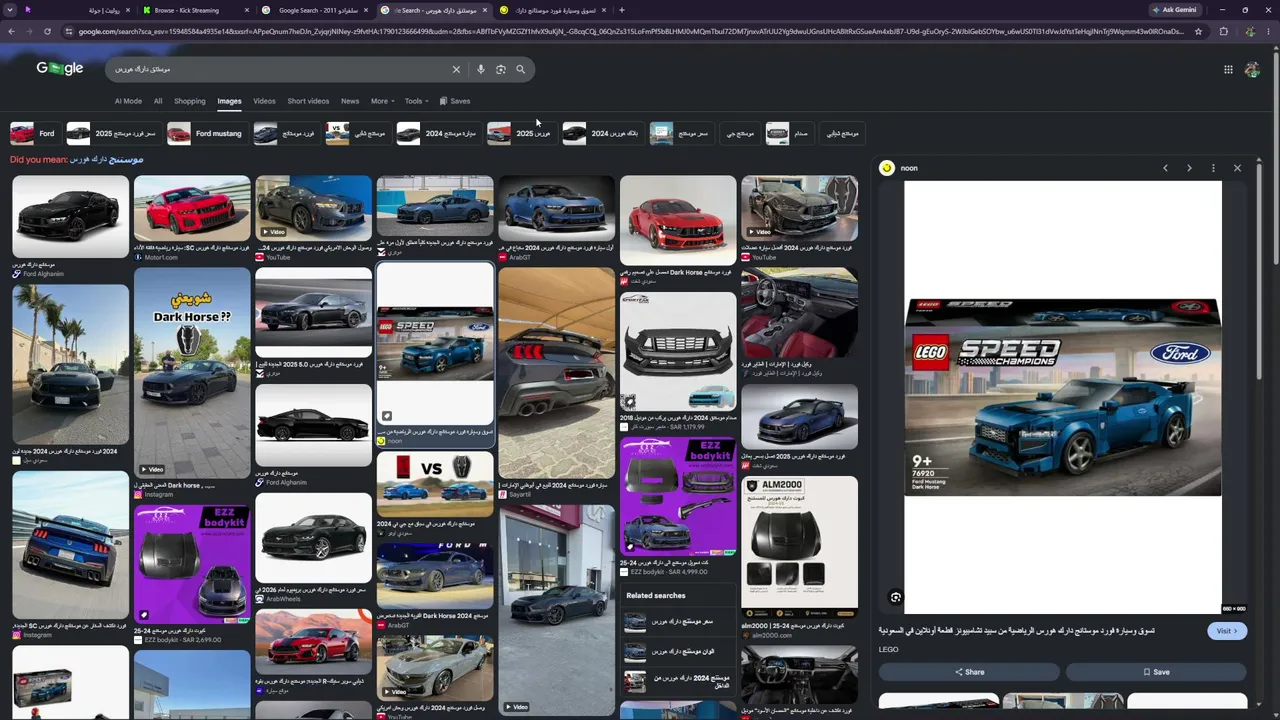
Task: Clear the search box text
Action: (456, 70)
